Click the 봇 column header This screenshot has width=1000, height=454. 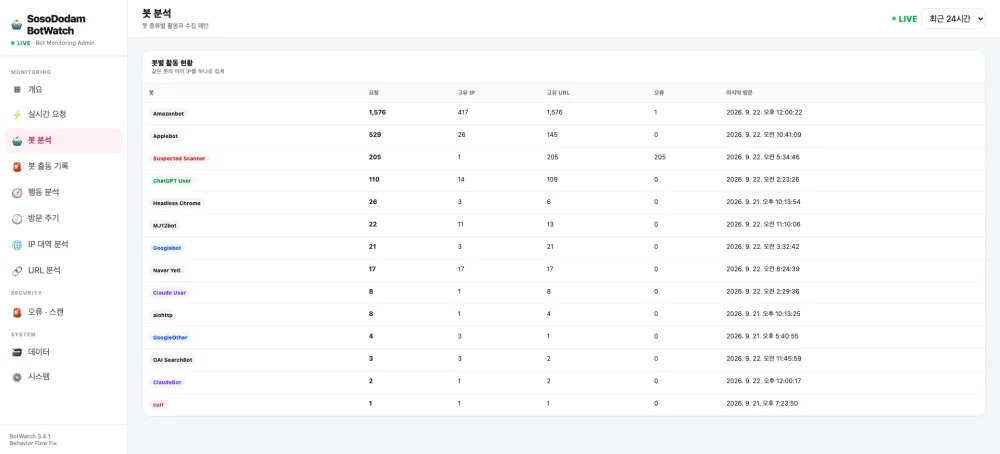point(151,93)
